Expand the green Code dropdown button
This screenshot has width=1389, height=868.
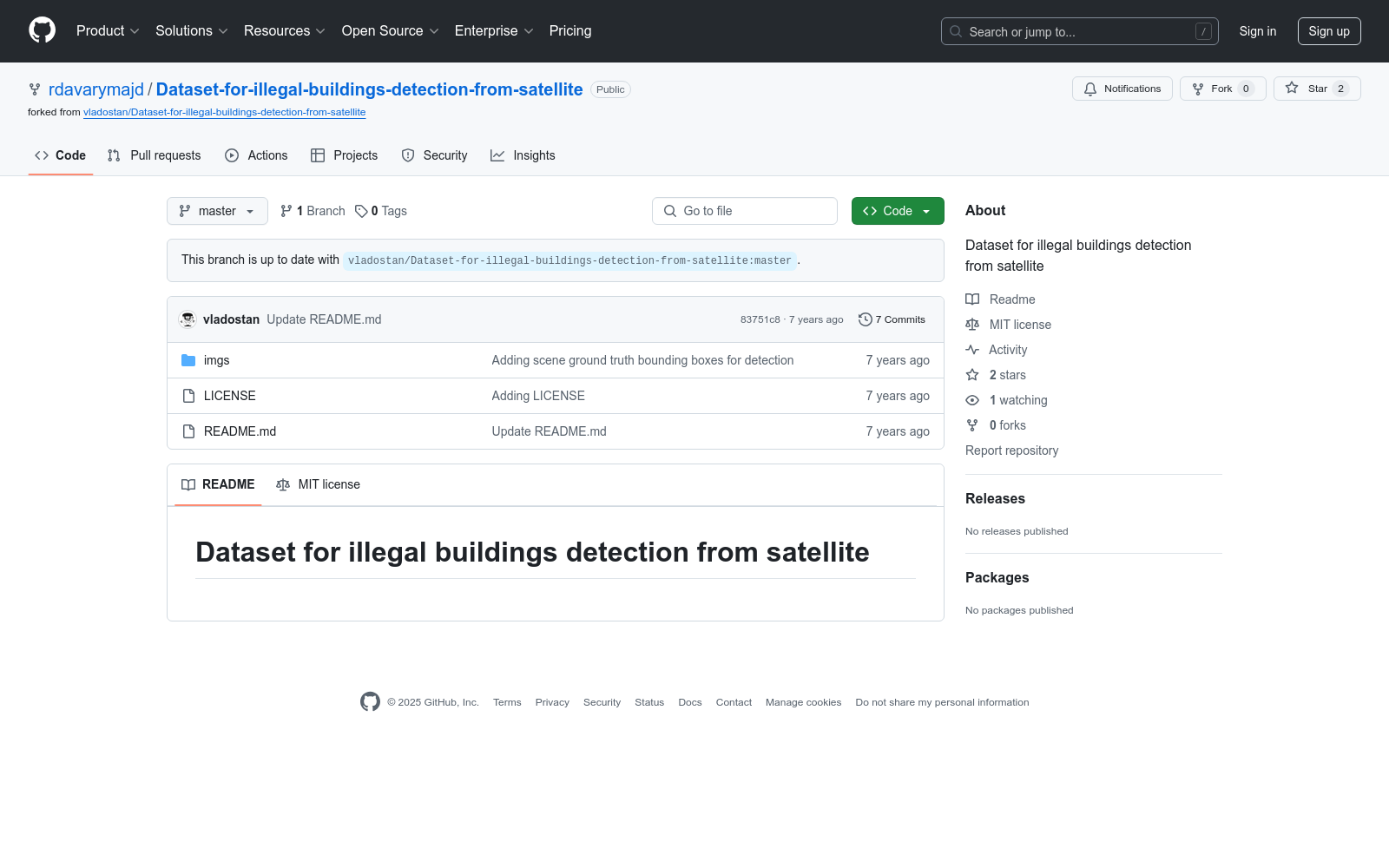[x=898, y=211]
